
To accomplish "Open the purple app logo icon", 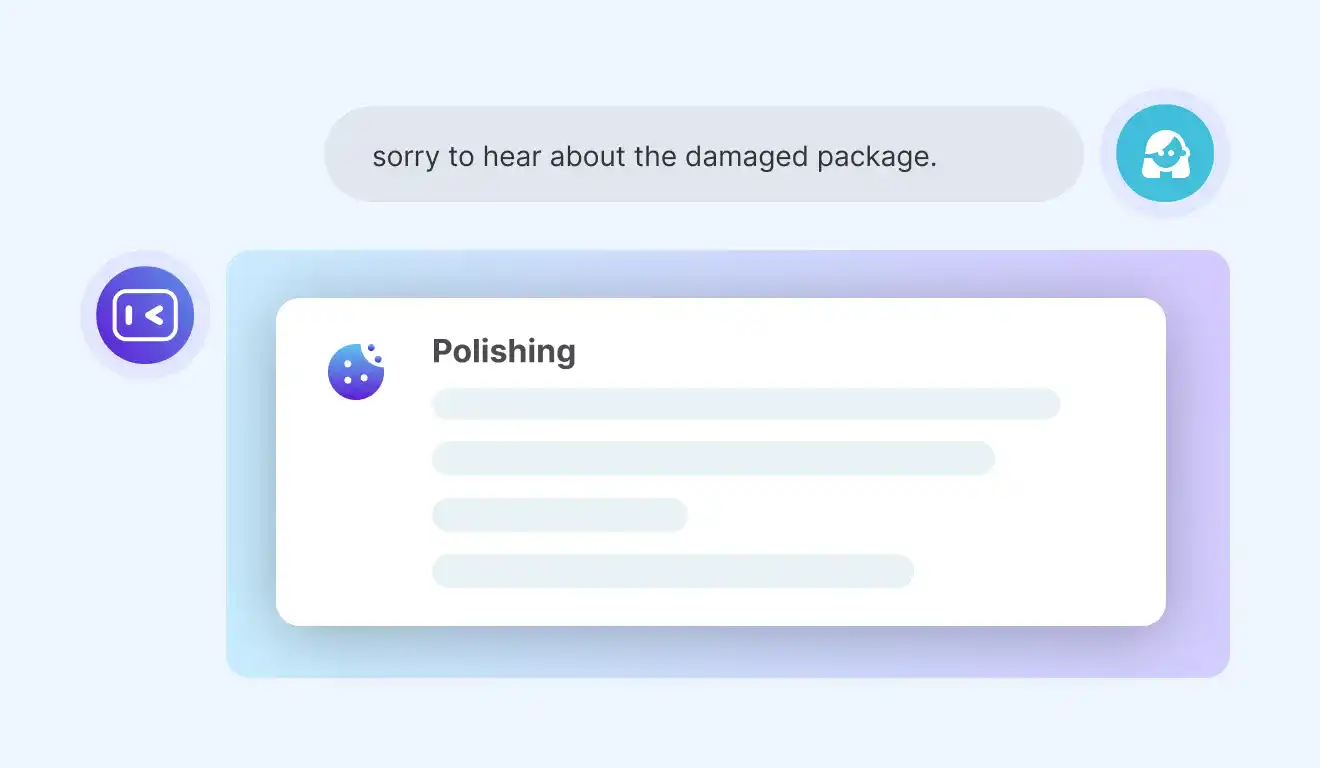I will [x=145, y=315].
